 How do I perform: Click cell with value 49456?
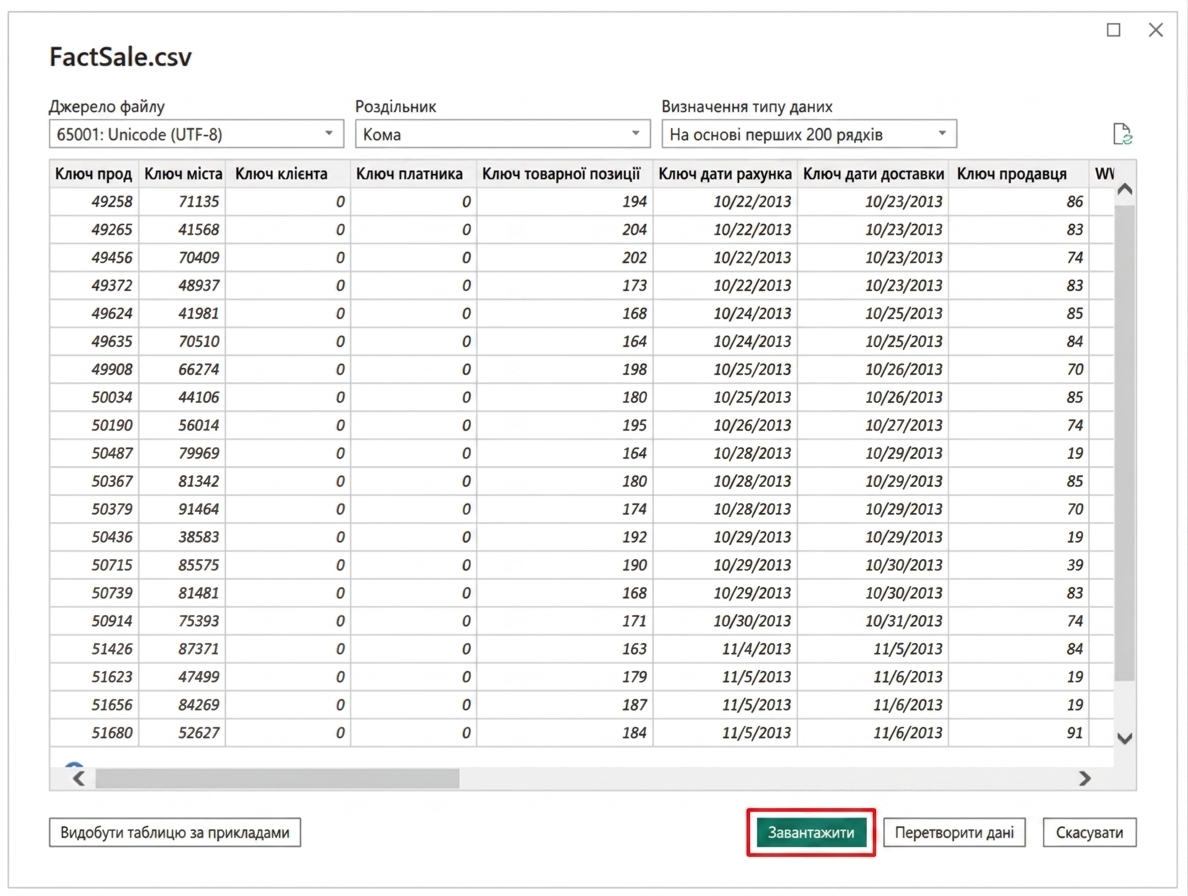(x=94, y=258)
